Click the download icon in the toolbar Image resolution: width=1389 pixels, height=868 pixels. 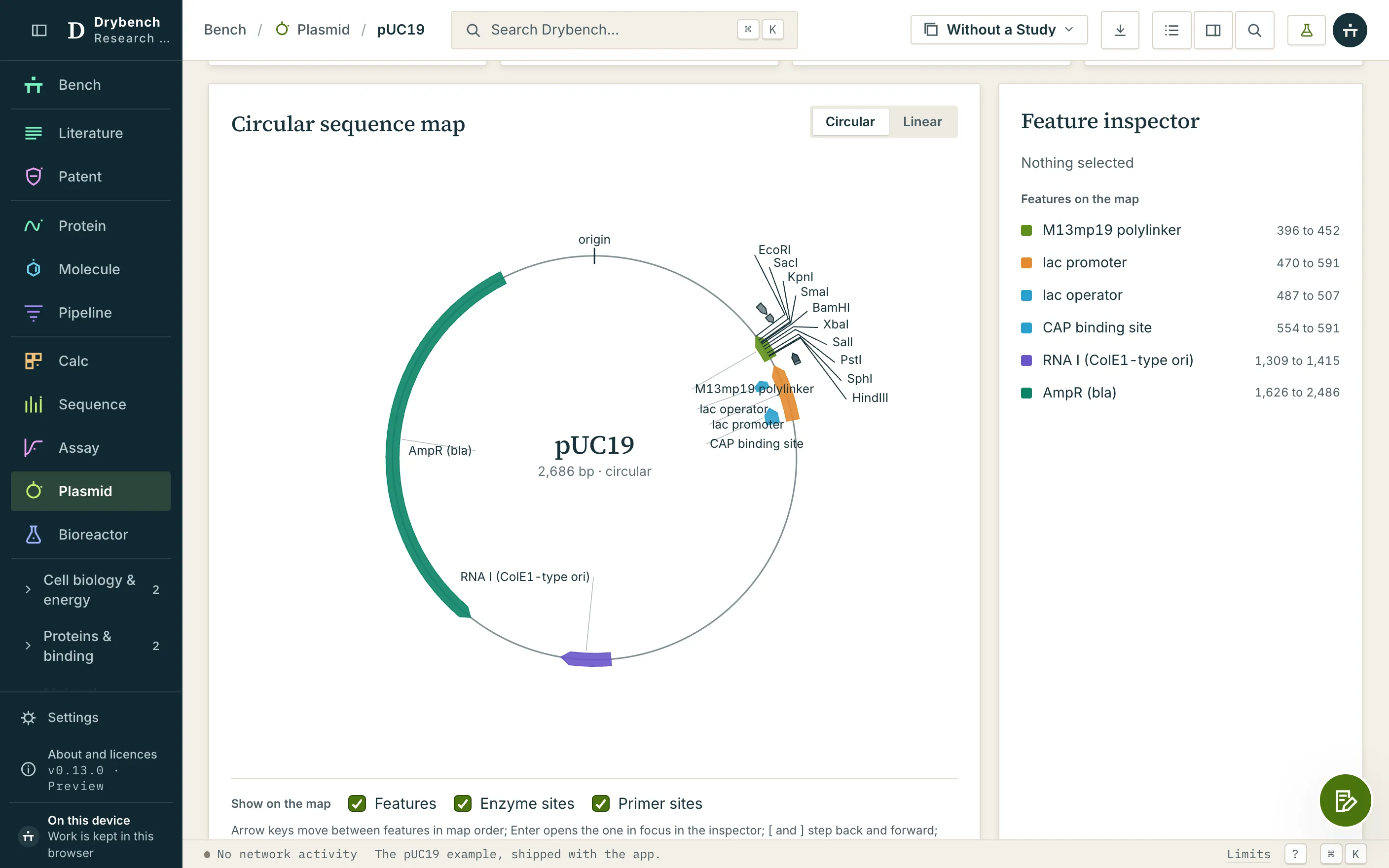pyautogui.click(x=1120, y=30)
